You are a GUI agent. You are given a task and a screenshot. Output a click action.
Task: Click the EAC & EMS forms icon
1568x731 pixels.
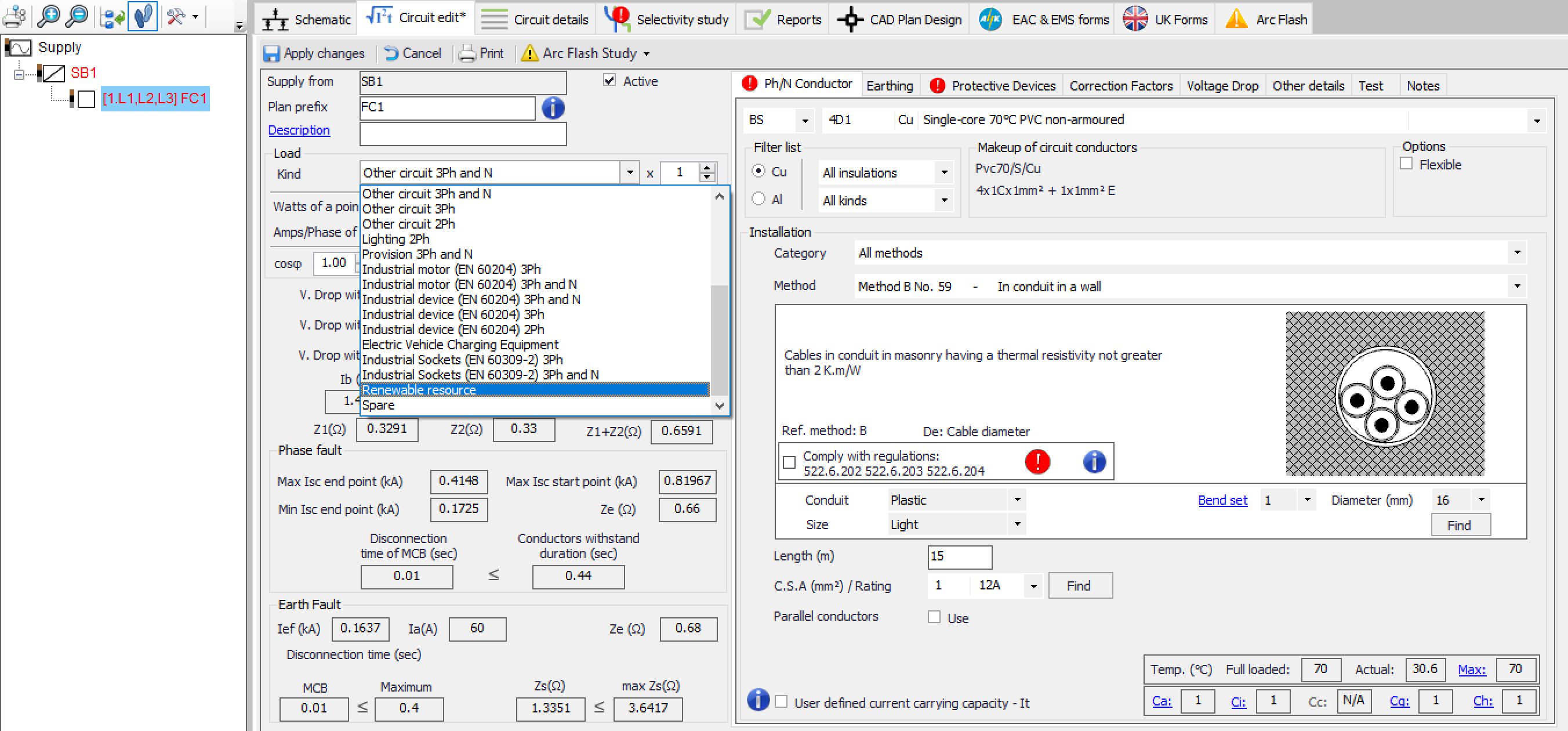coord(990,20)
